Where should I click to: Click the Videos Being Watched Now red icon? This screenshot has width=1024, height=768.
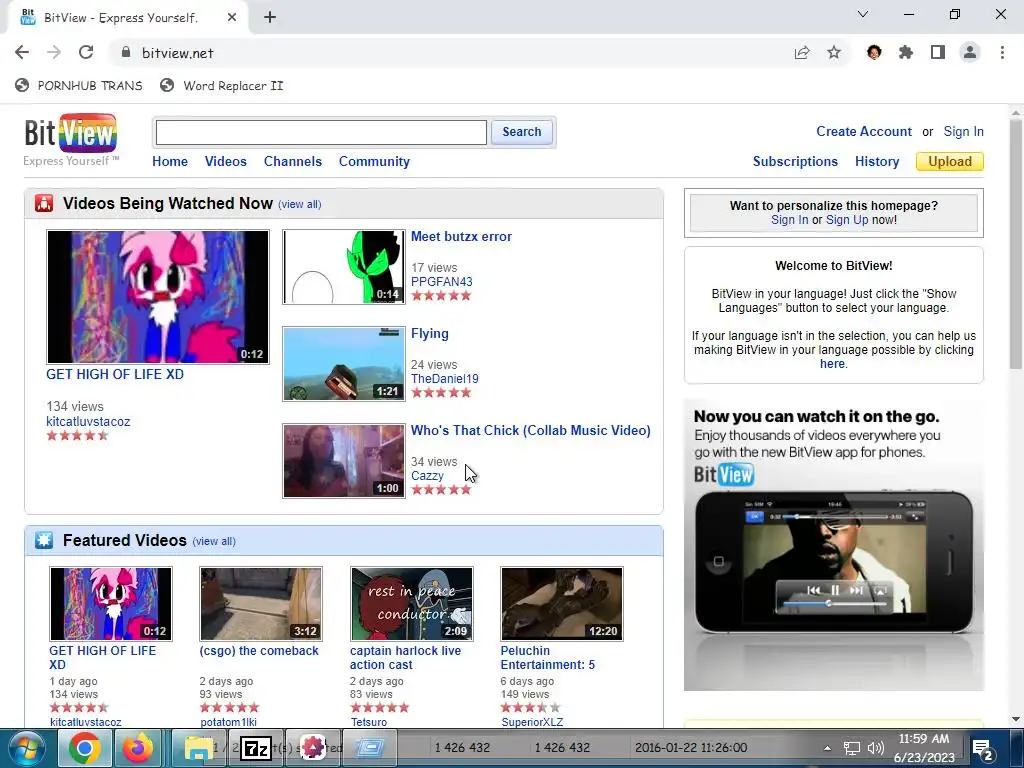(44, 204)
